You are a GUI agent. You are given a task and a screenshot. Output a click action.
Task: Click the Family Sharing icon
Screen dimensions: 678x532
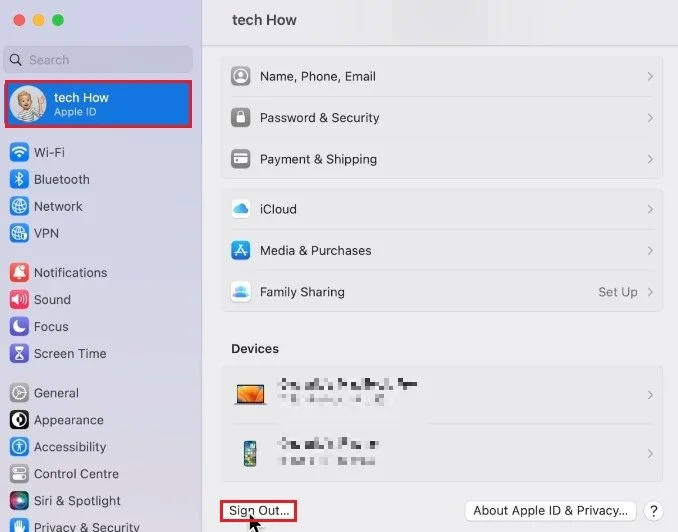point(240,292)
